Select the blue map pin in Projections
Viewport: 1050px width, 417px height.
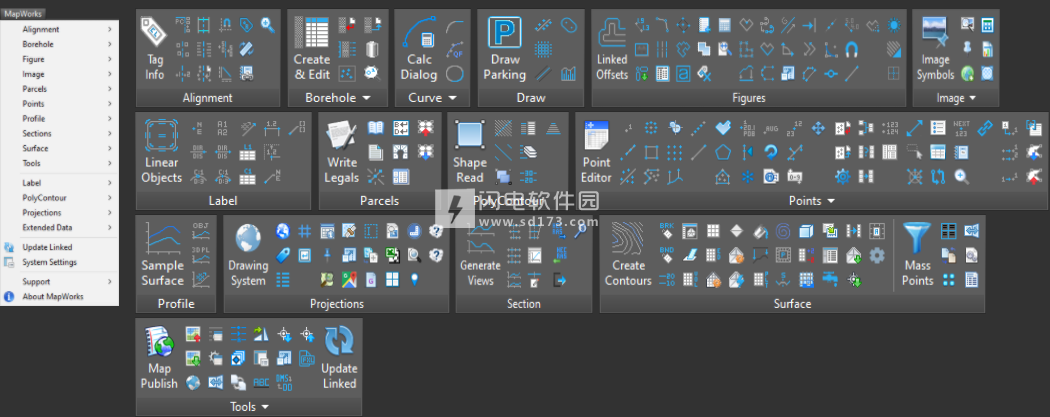click(x=415, y=279)
